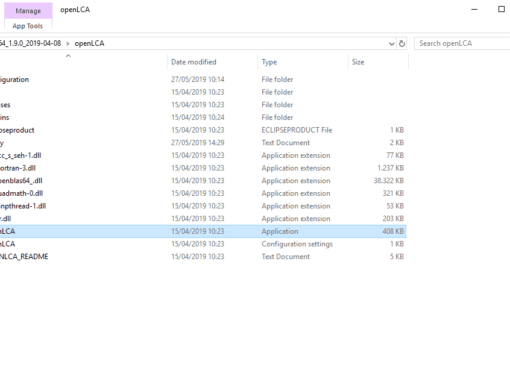510x382 pixels.
Task: Toggle sort order via the name column arrow
Action: 68,56
